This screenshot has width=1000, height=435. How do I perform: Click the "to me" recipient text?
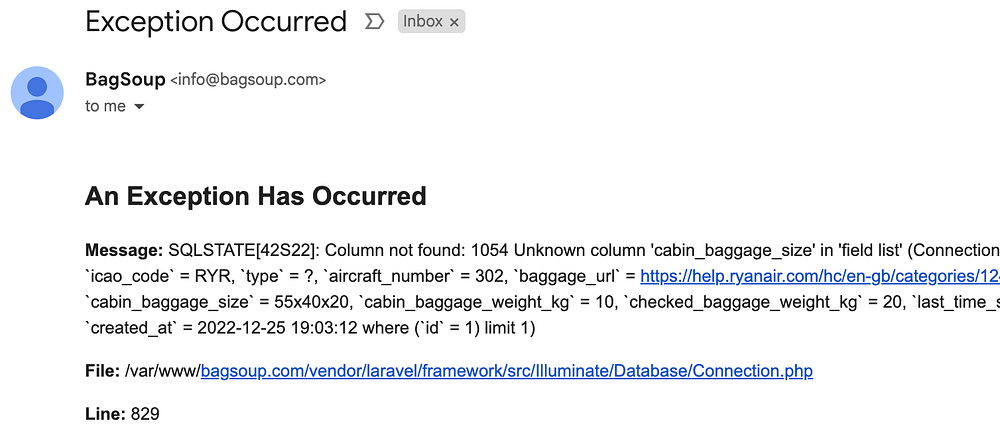(x=105, y=106)
